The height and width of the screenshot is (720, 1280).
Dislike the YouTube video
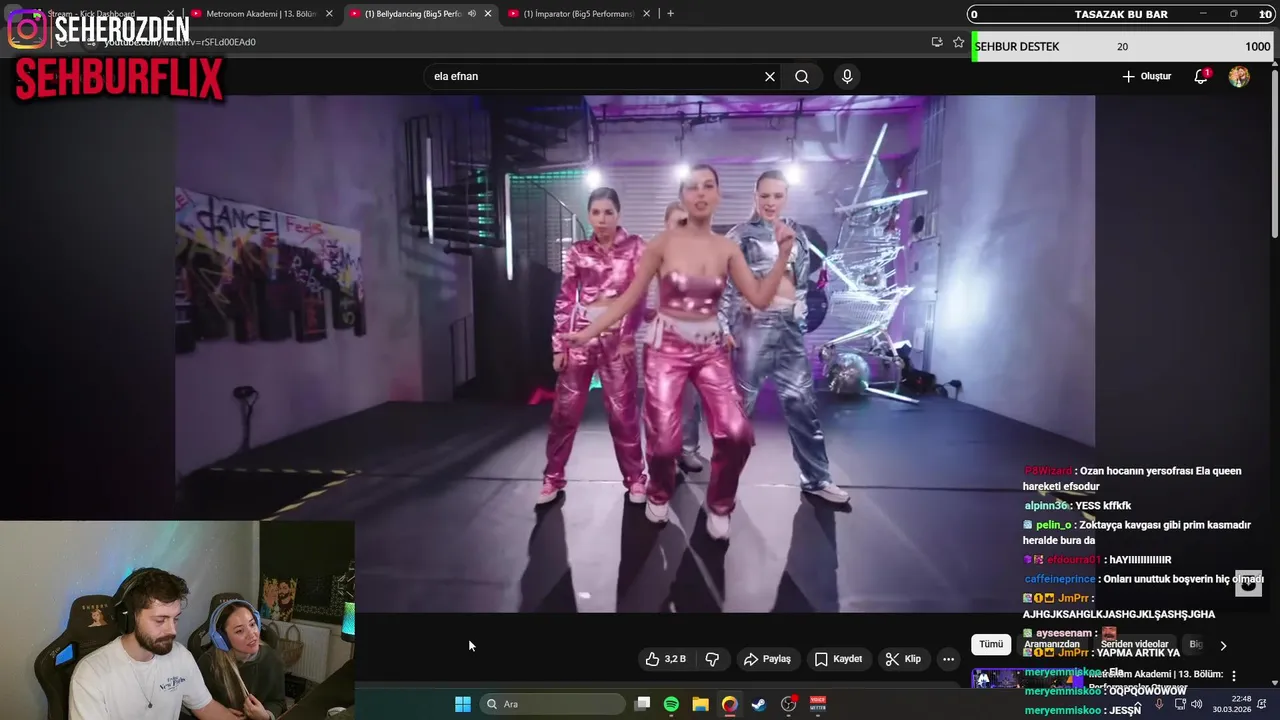pos(712,659)
